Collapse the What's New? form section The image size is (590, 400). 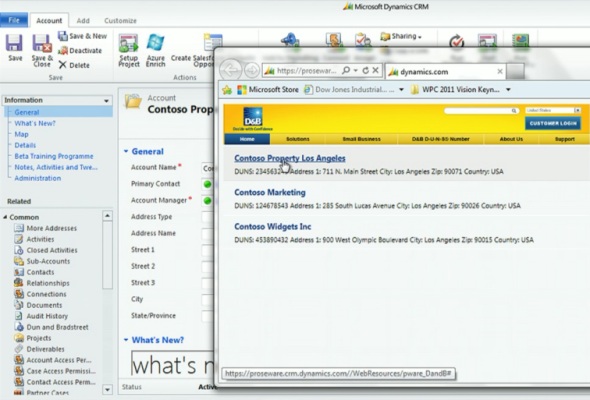[x=126, y=340]
